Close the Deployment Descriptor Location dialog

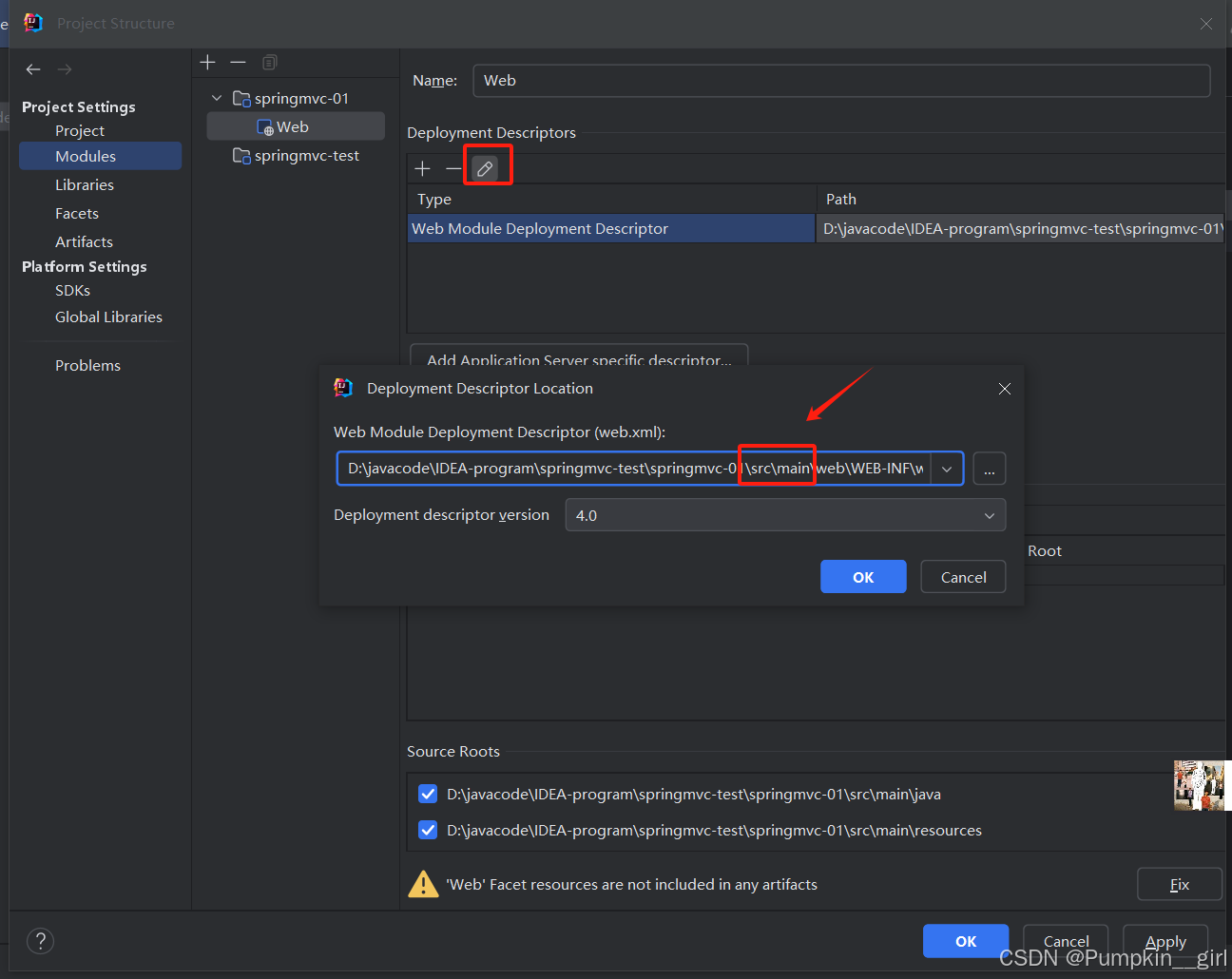tap(1005, 389)
